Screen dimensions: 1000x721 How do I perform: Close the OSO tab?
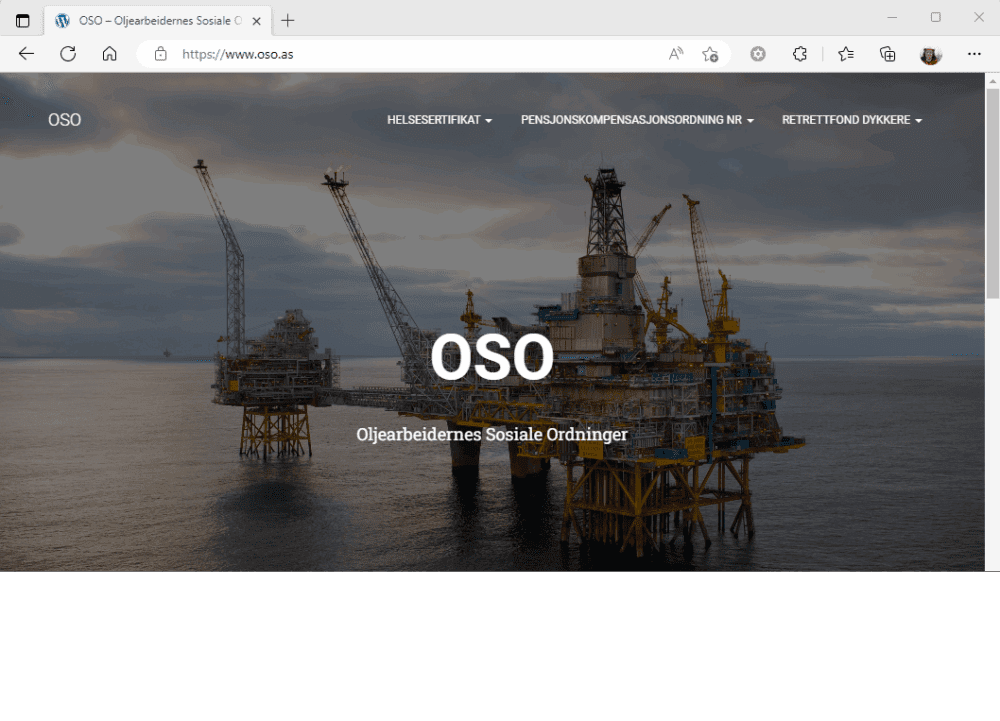(x=257, y=20)
